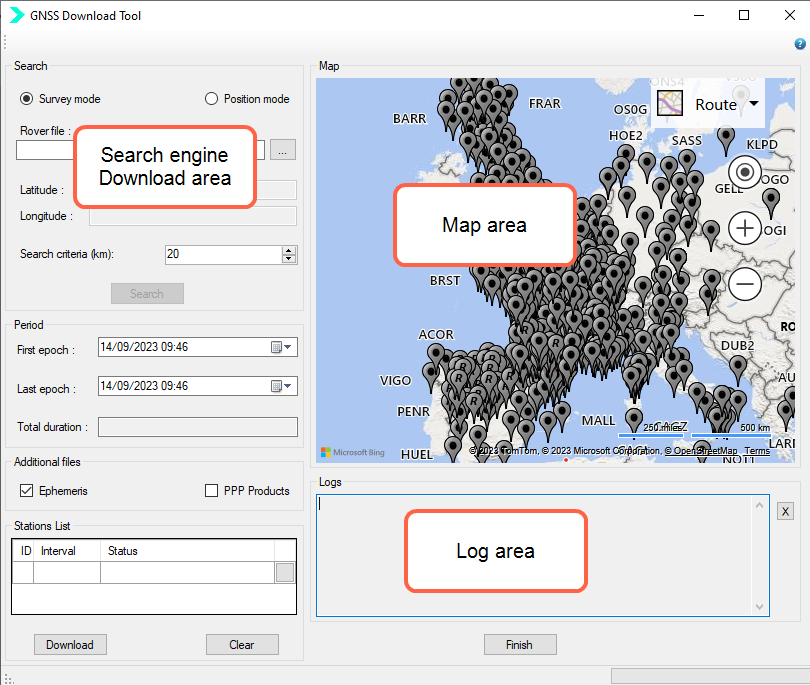Image resolution: width=810 pixels, height=685 pixels.
Task: Click the X button to clear logs
Action: point(785,511)
